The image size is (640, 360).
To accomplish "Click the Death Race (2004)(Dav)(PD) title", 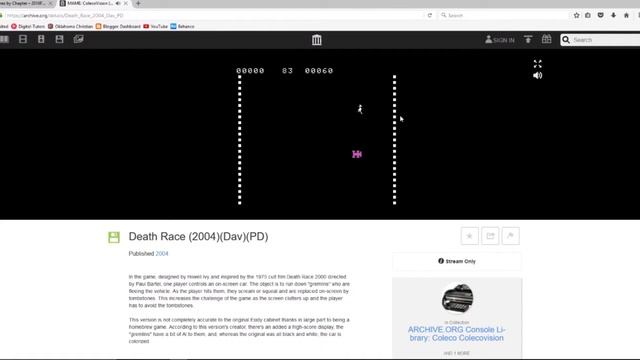I will click(x=198, y=237).
